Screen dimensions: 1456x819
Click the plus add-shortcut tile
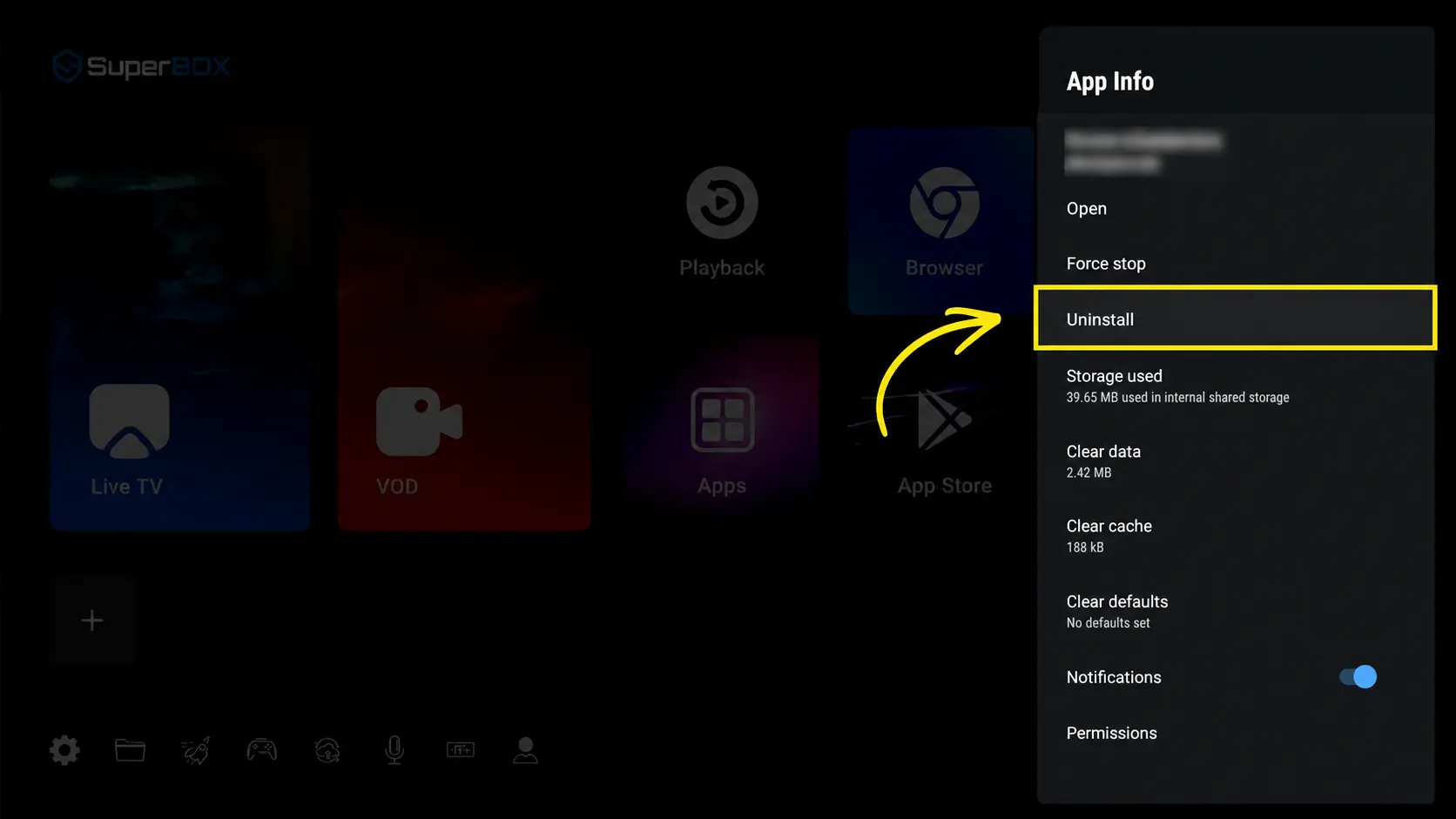(x=92, y=621)
